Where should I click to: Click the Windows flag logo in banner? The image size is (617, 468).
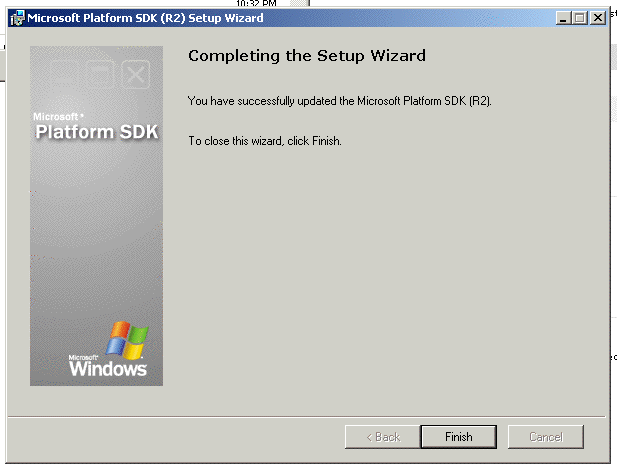tap(127, 339)
